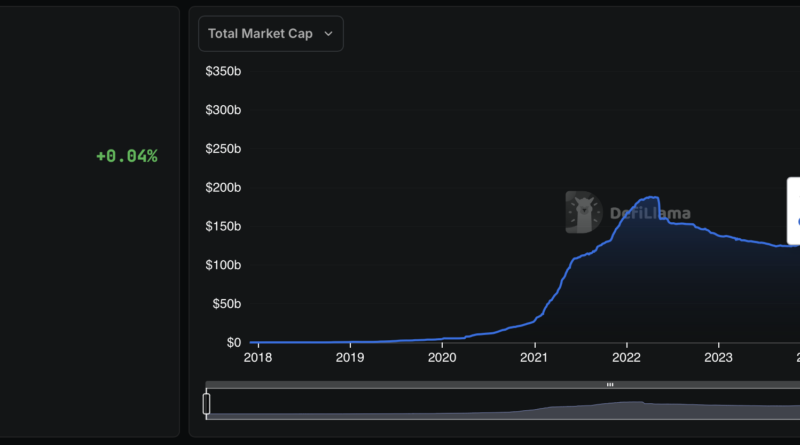The image size is (800, 445).
Task: Click the 2022 peak on the chart line
Action: (650, 197)
